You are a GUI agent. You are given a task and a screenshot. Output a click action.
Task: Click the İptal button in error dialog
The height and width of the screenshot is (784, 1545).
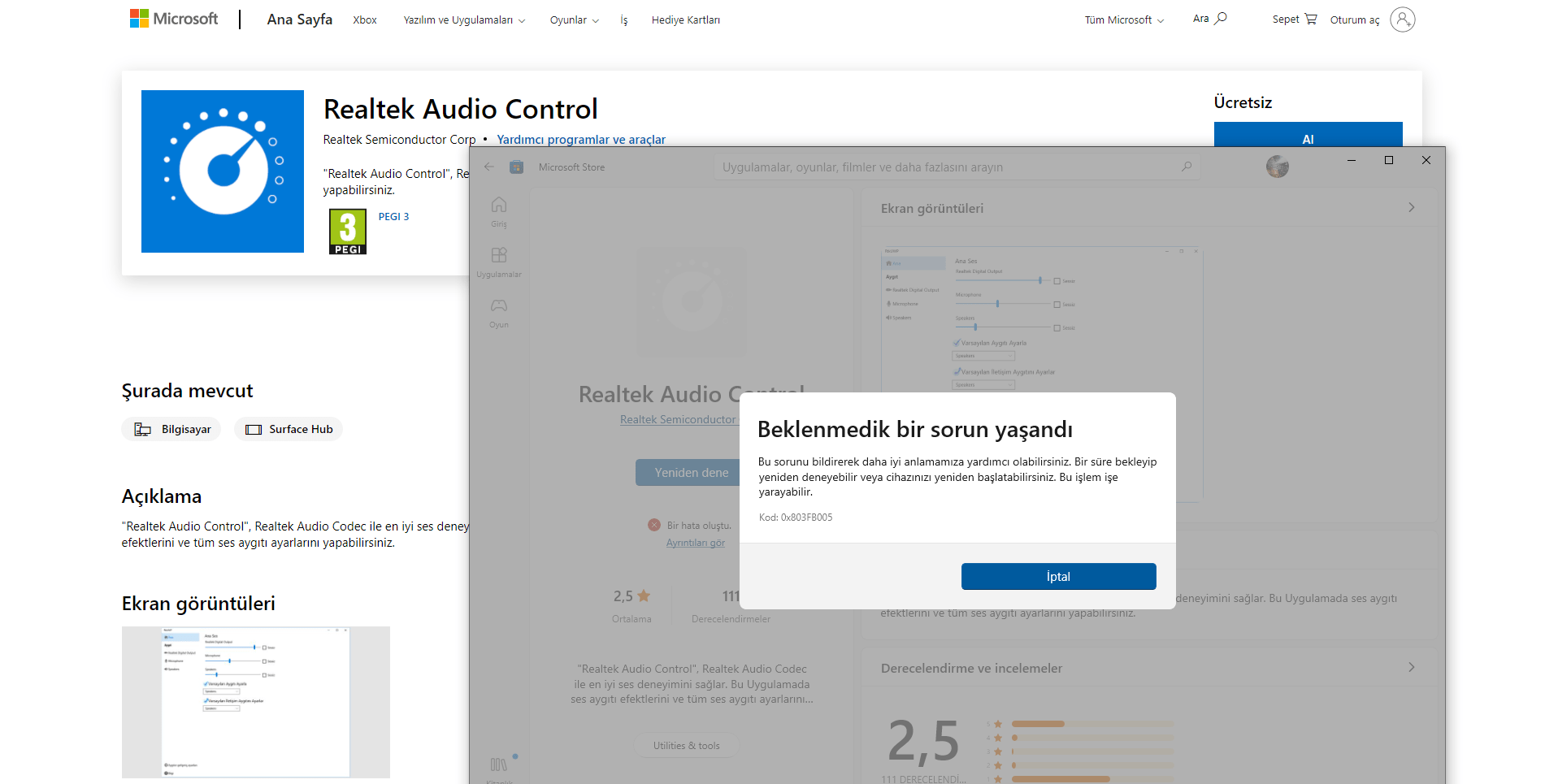point(1058,576)
